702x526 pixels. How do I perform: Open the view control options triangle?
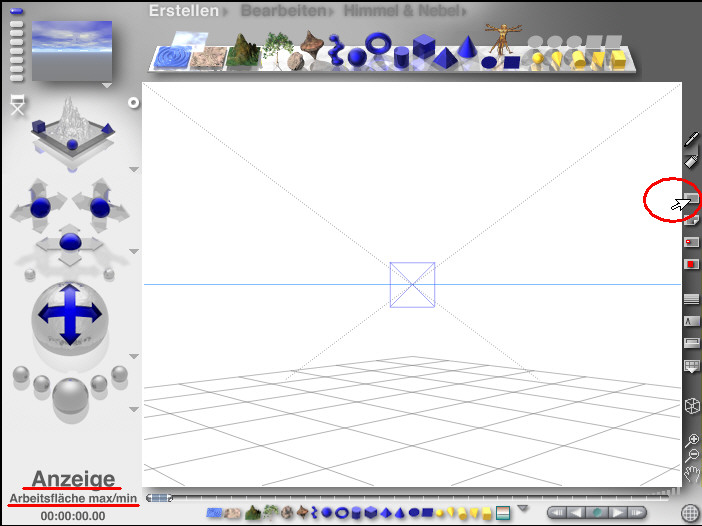pos(133,170)
